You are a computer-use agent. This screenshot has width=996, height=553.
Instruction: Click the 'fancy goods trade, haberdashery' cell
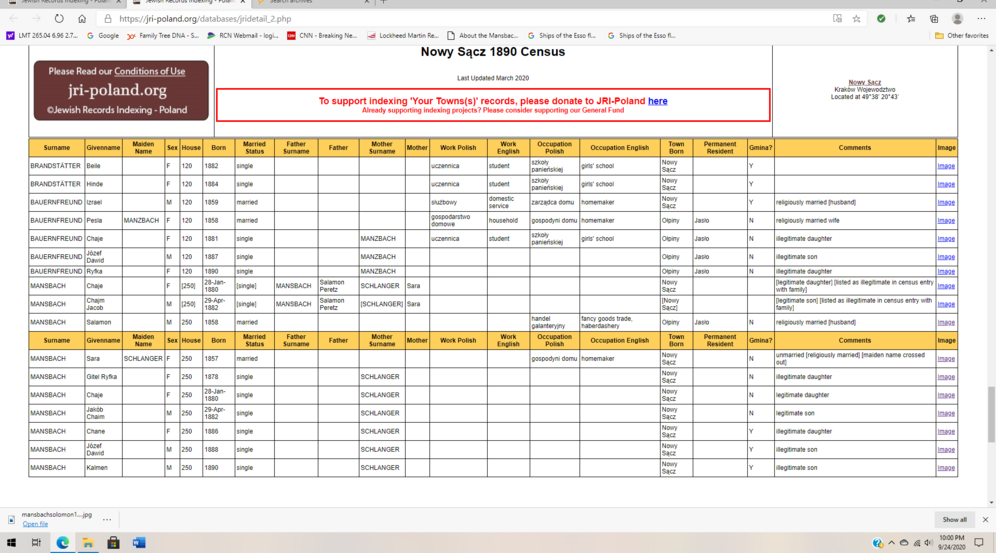click(619, 322)
